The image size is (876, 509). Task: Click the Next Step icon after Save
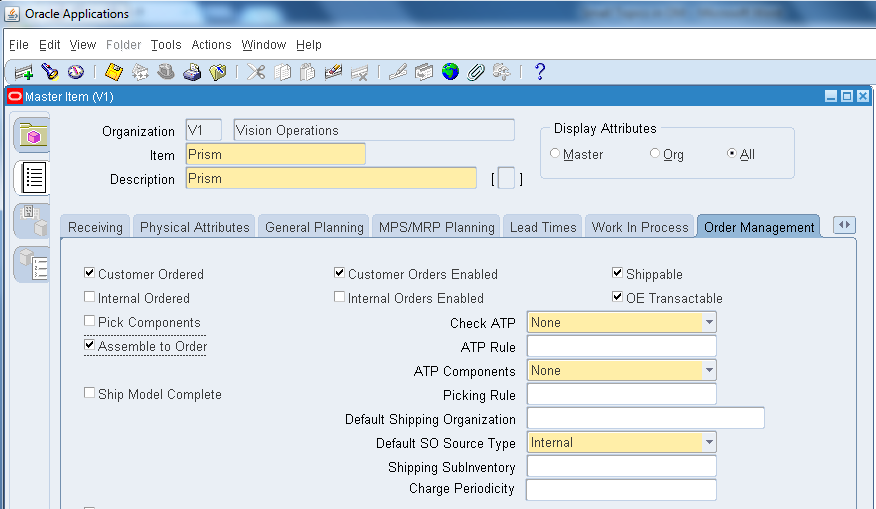pyautogui.click(x=140, y=72)
